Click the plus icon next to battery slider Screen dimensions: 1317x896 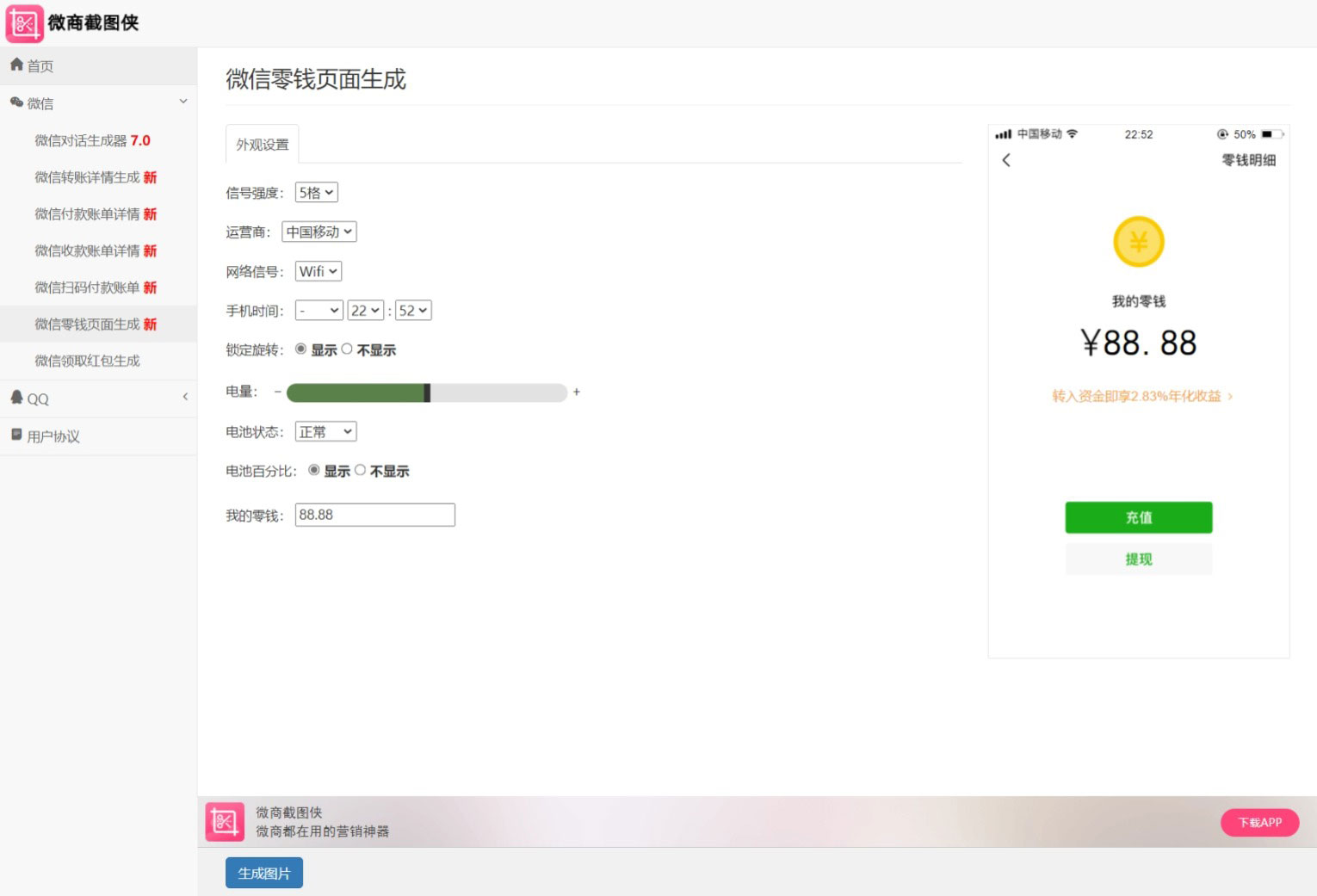tap(577, 392)
